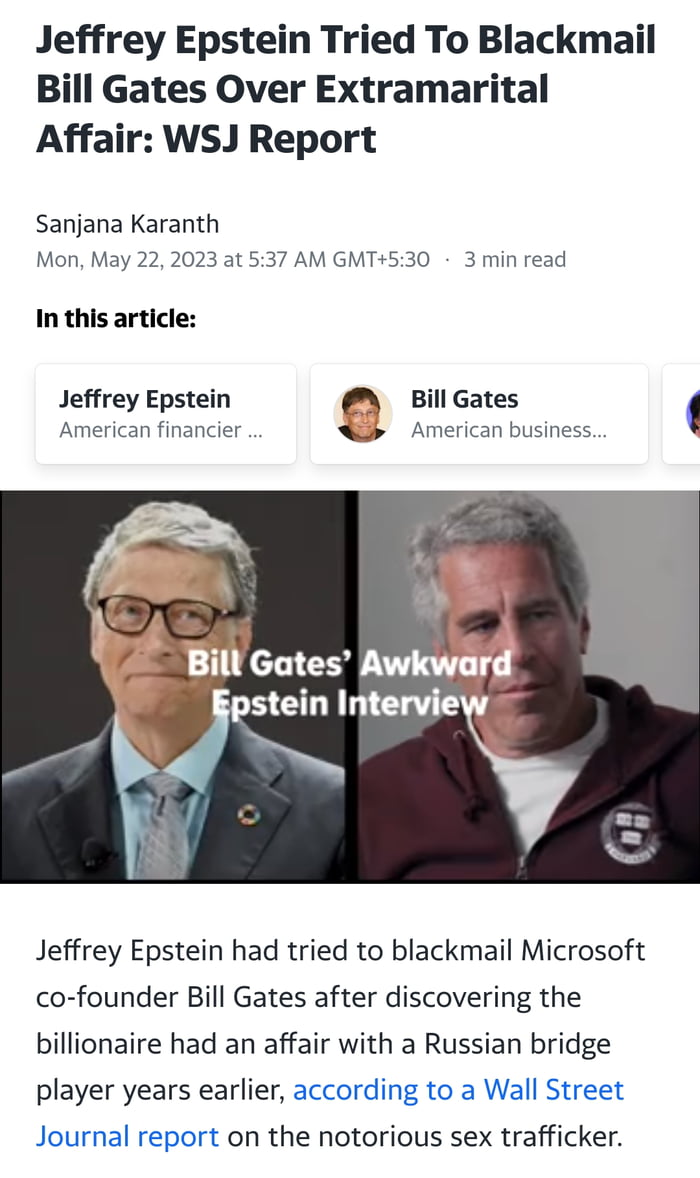Image resolution: width=700 pixels, height=1178 pixels.
Task: Open the 'according to a Wall Street' link
Action: [x=458, y=1089]
